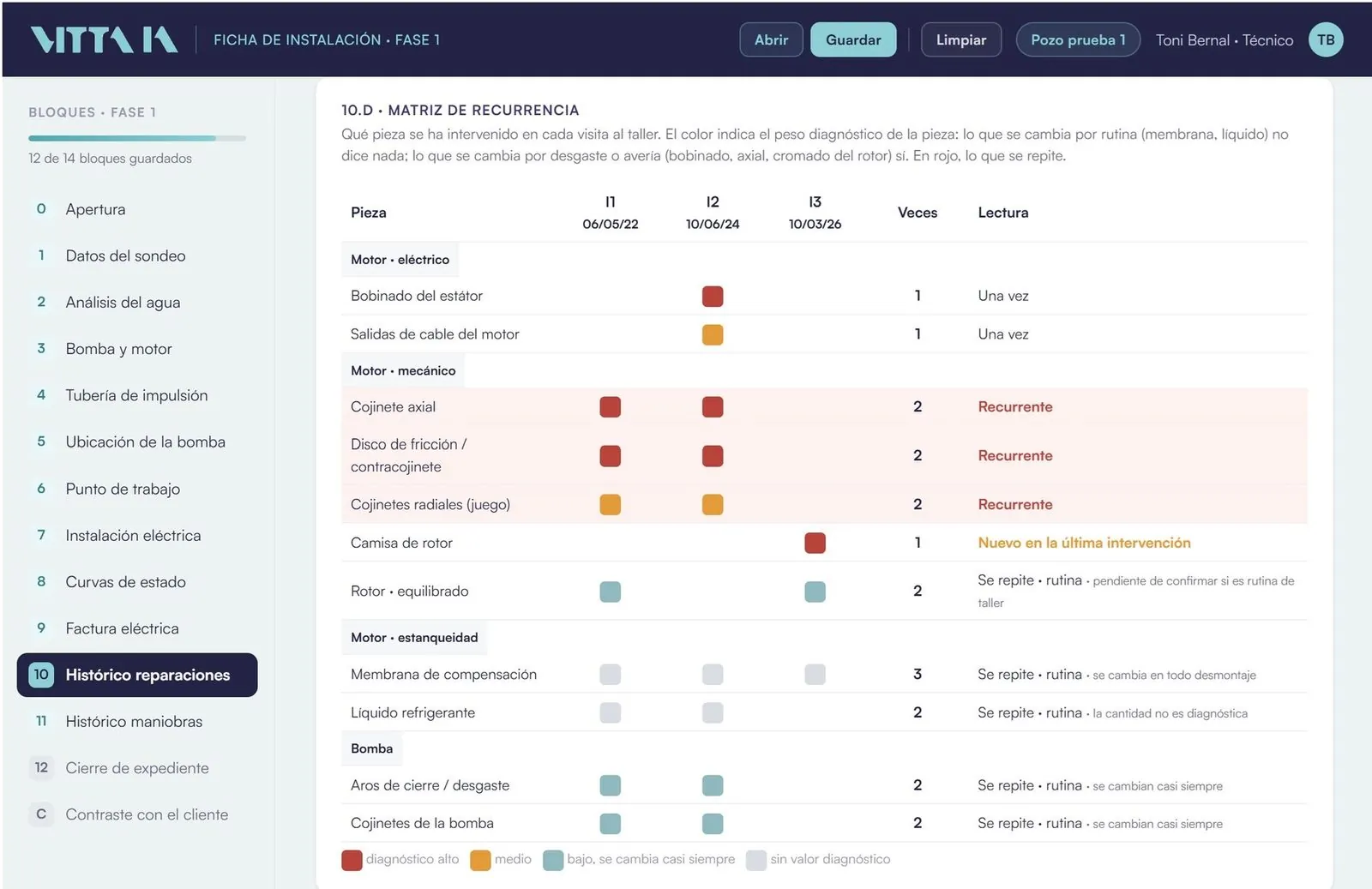Viewport: 1372px width, 889px height.
Task: Click orange I2 marker for Salidas de cable
Action: click(x=713, y=334)
